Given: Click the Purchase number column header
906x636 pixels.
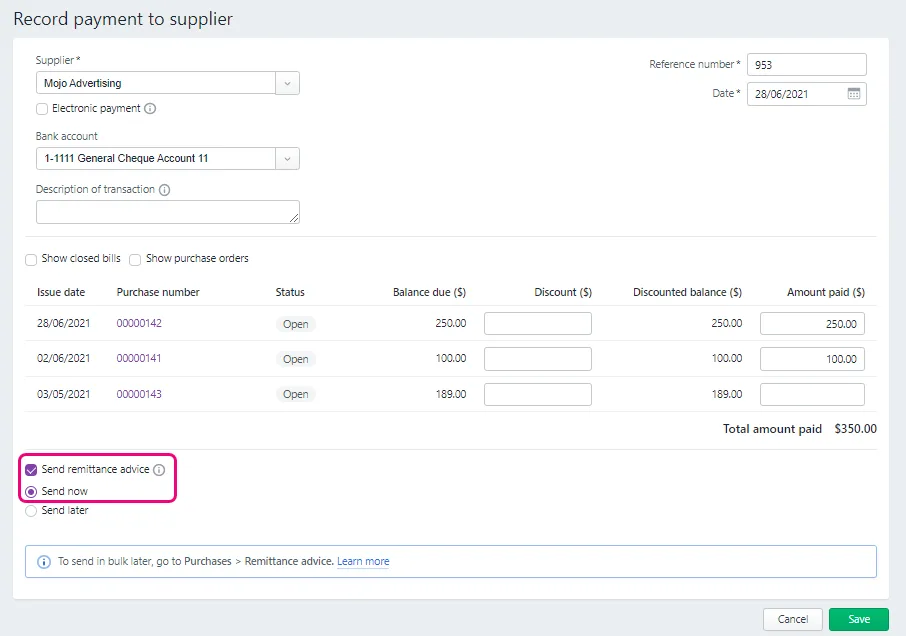Looking at the screenshot, I should point(158,292).
